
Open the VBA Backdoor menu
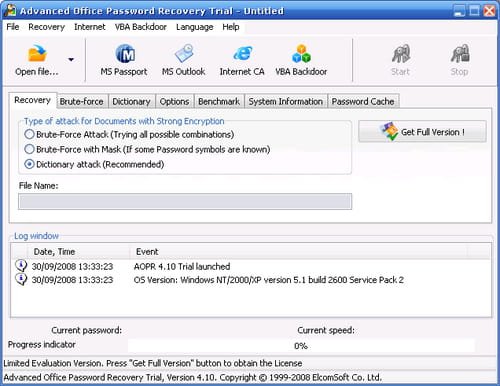[141, 27]
